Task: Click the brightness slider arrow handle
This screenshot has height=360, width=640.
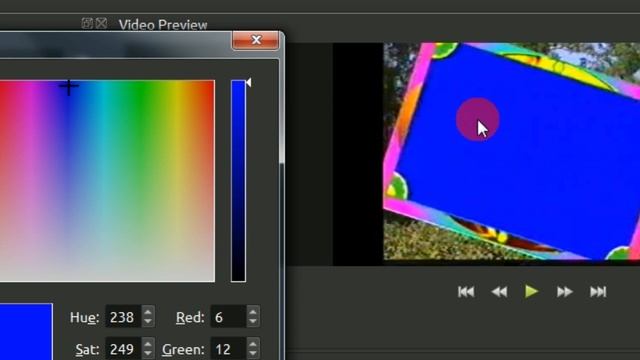Action: point(249,83)
